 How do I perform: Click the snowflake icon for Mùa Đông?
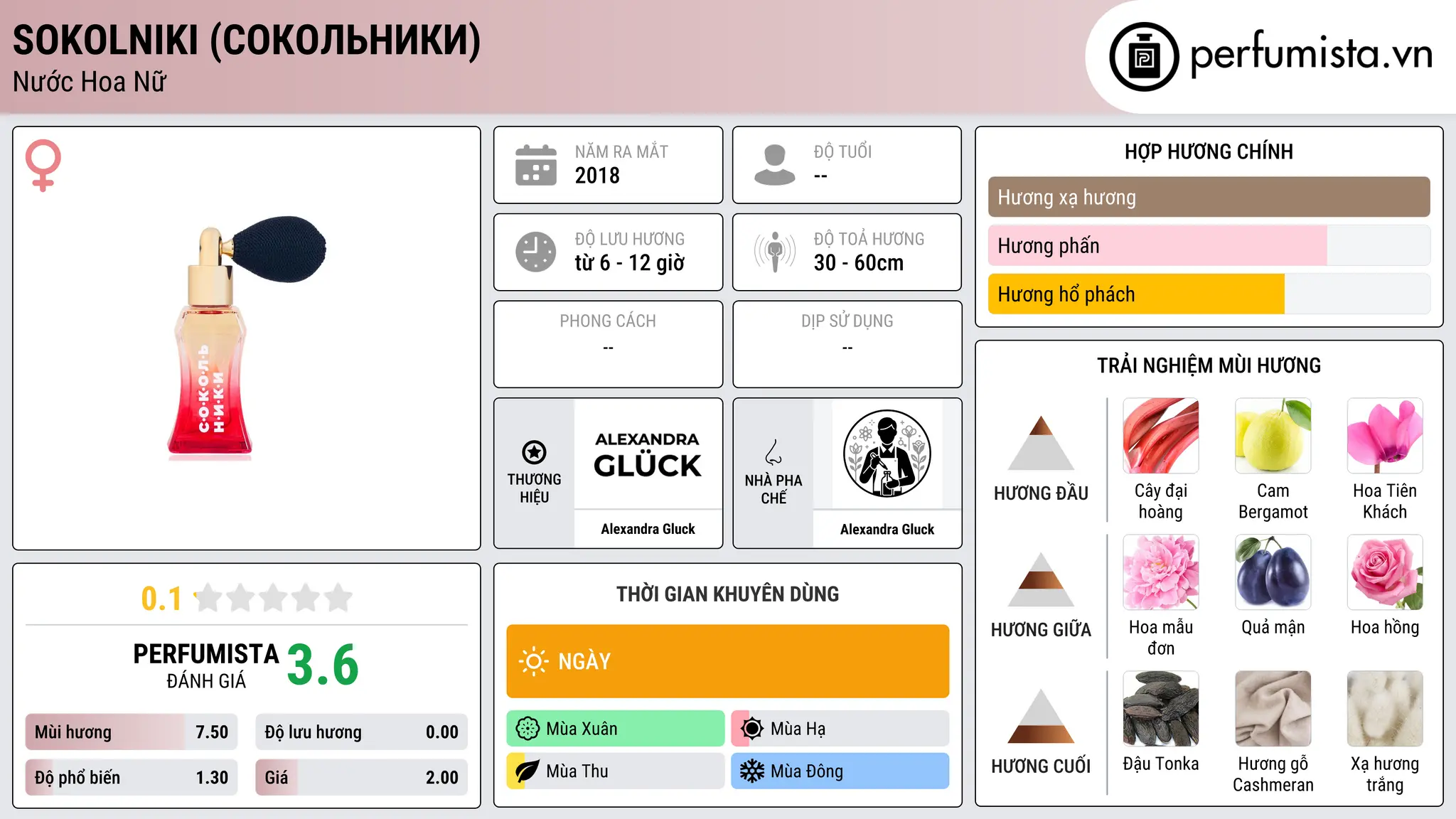click(752, 771)
